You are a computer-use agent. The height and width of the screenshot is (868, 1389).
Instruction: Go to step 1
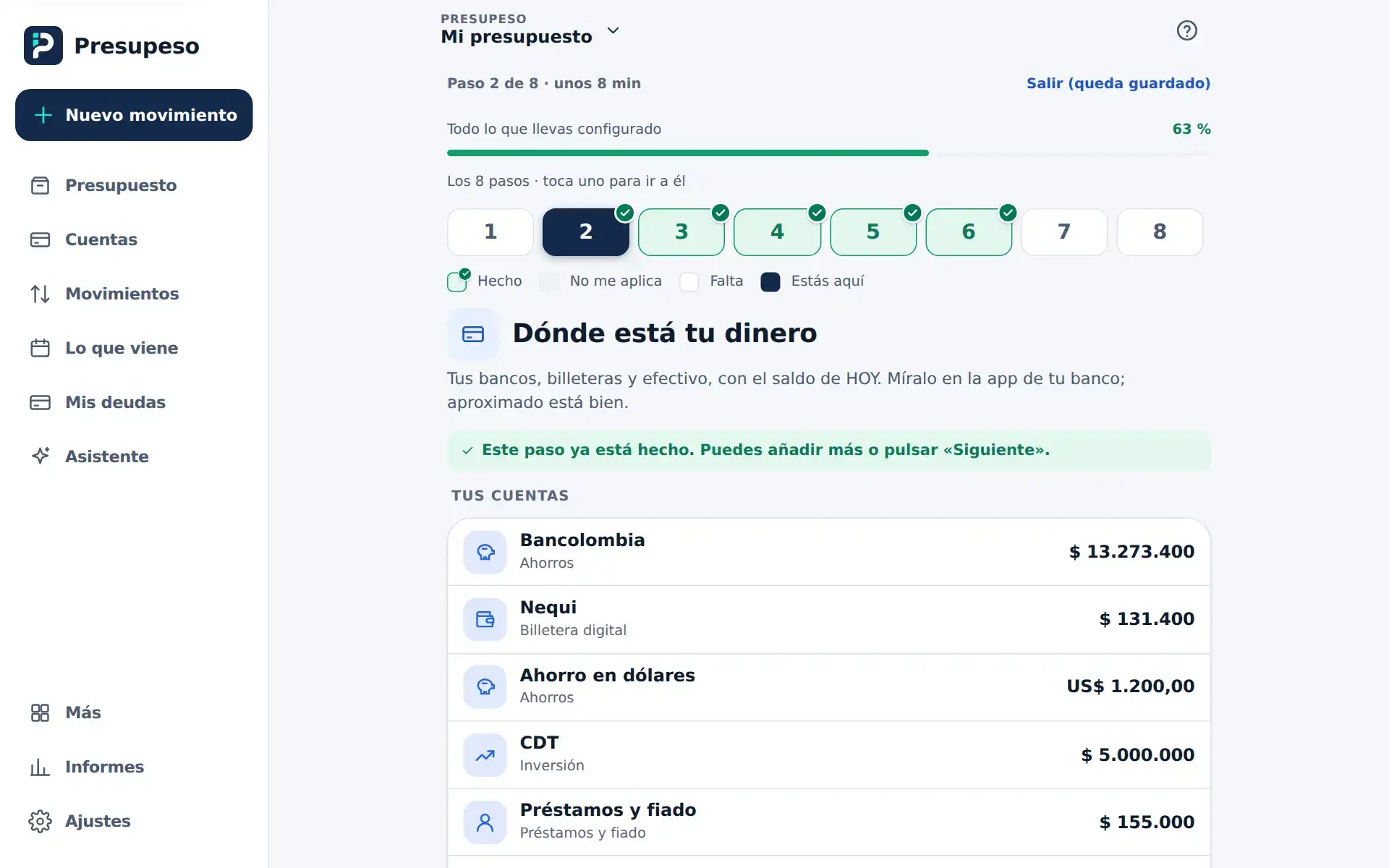point(490,232)
